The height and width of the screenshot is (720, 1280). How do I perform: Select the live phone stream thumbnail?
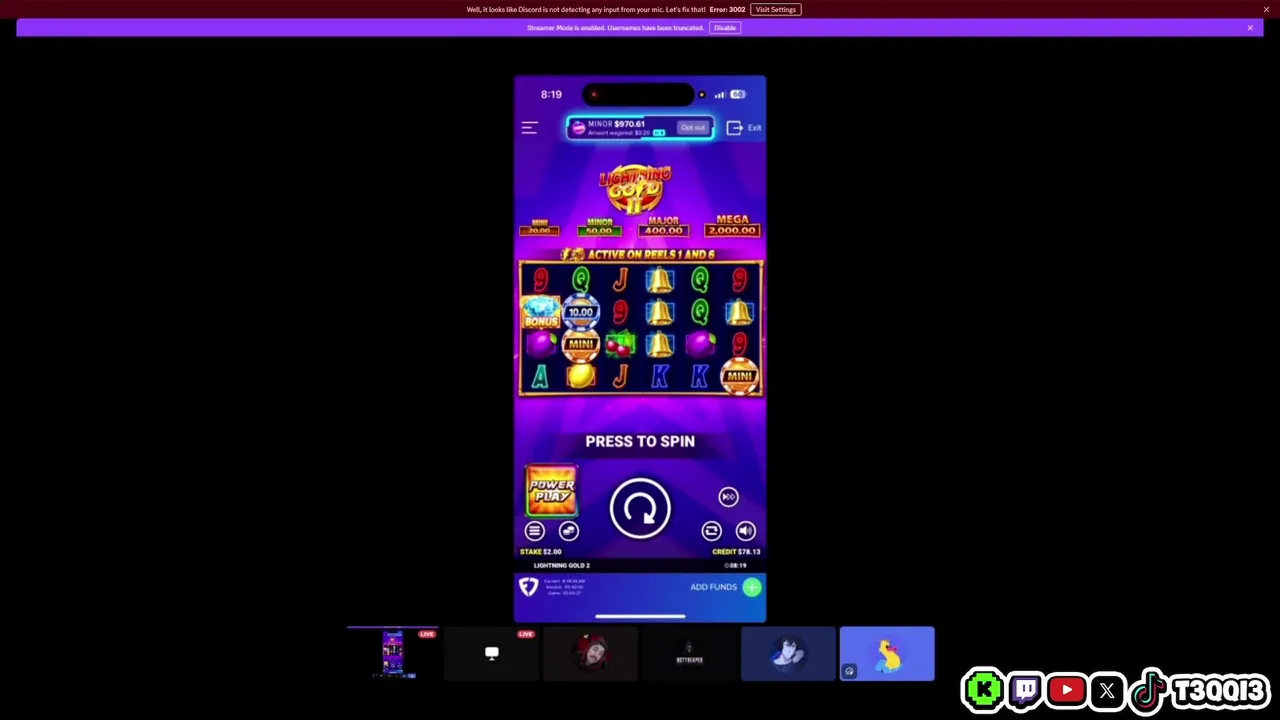coord(392,654)
